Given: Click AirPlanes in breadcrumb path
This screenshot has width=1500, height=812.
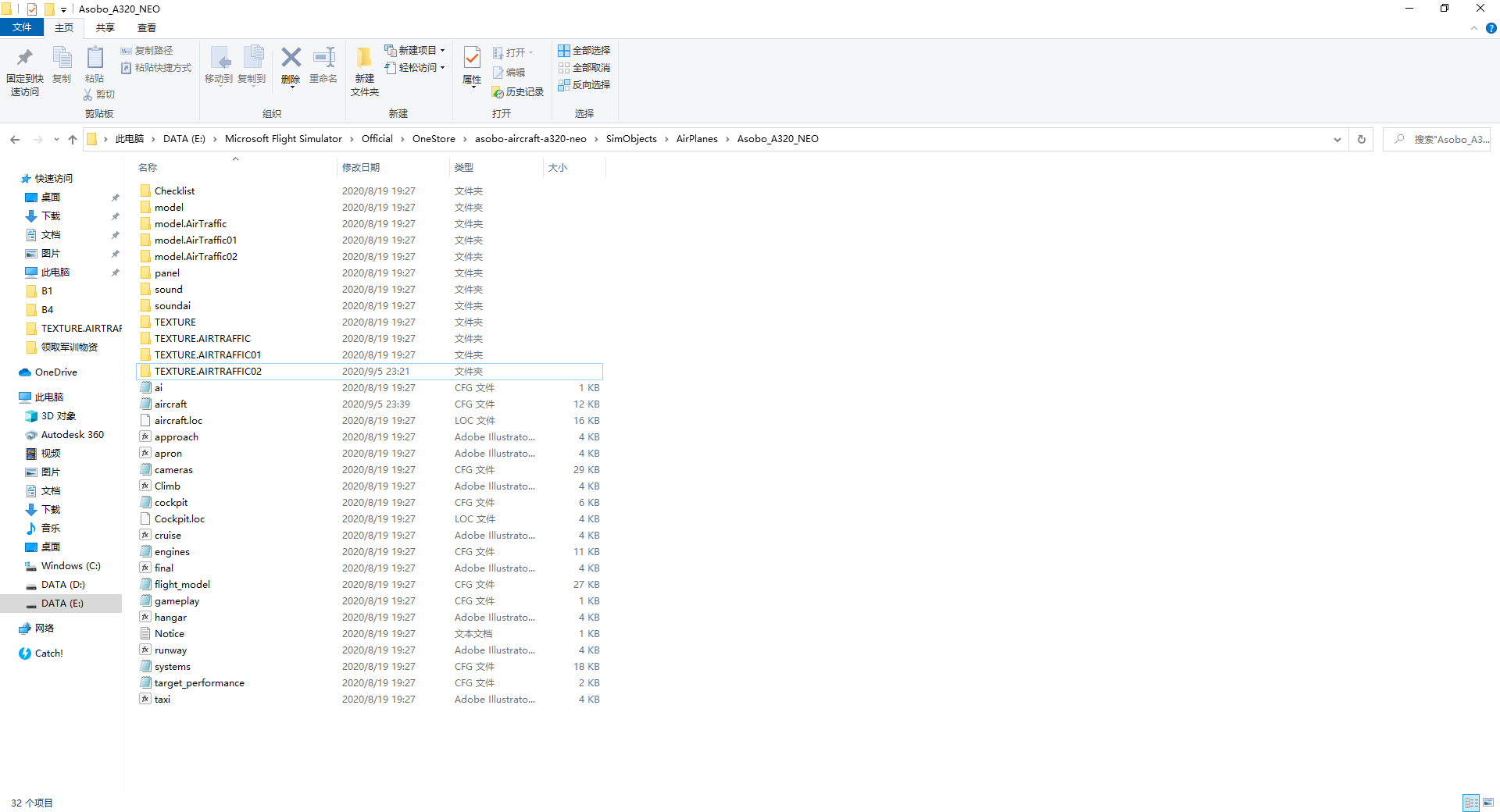Looking at the screenshot, I should tap(697, 139).
